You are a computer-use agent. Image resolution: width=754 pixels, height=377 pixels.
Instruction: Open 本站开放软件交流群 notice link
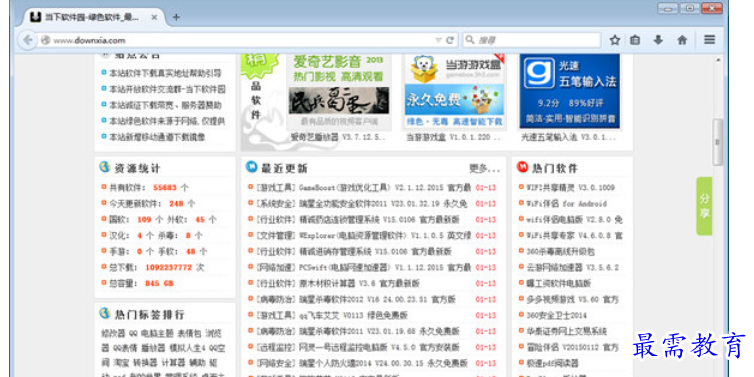point(167,89)
